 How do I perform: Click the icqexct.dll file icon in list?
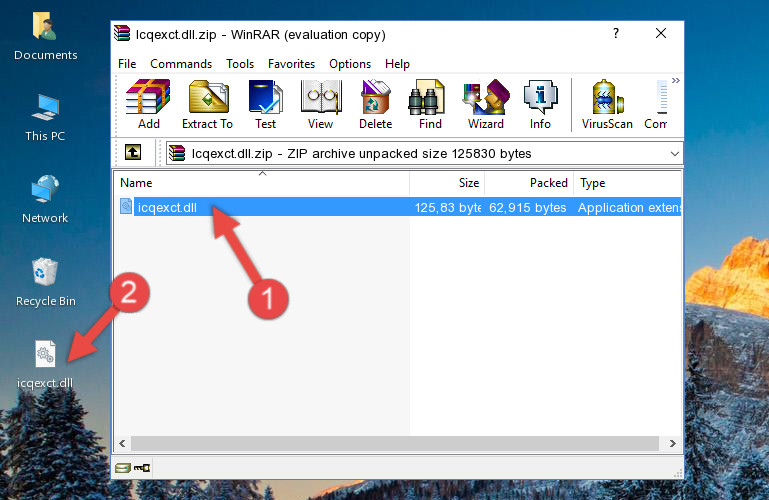click(126, 206)
